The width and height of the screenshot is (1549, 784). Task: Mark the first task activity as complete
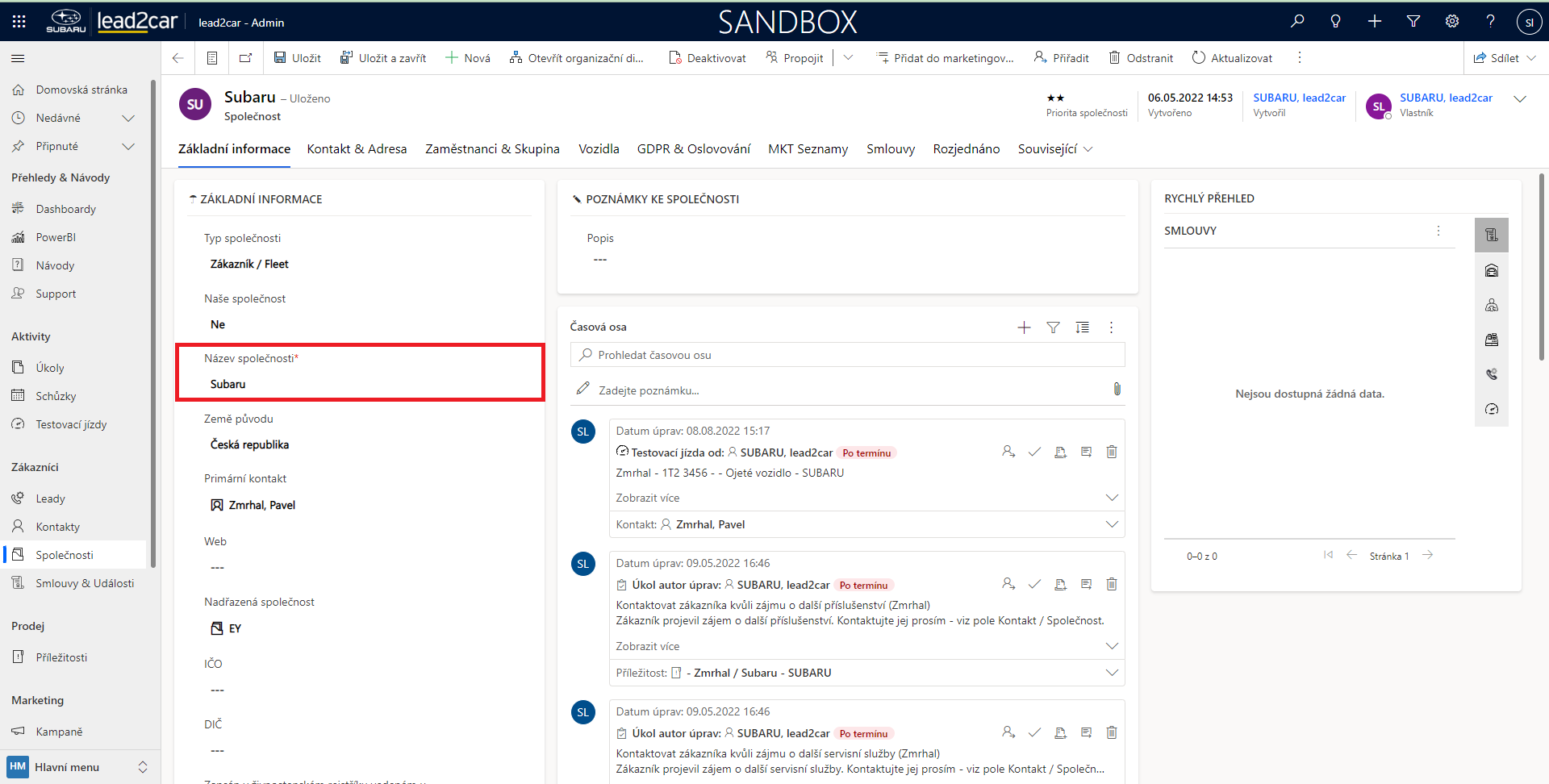[1034, 585]
